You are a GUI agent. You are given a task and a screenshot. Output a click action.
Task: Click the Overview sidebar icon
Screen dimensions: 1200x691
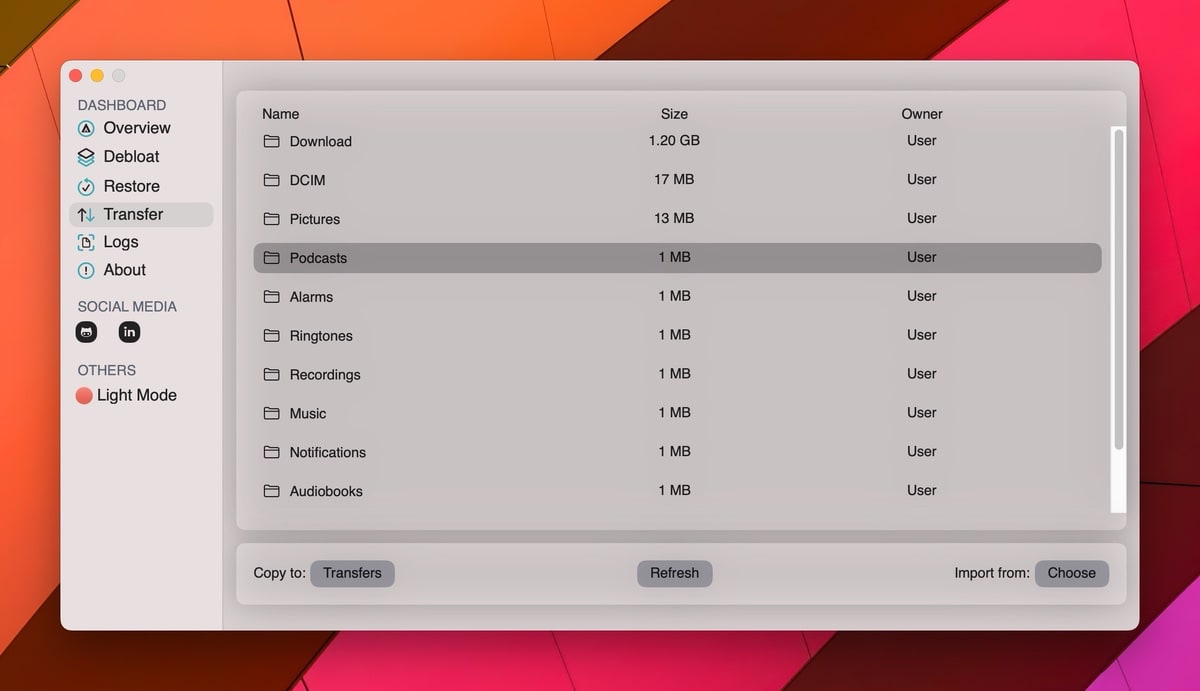pos(86,128)
